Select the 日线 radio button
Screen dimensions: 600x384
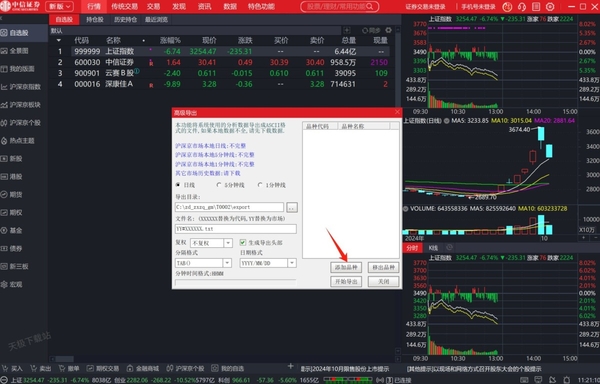click(x=178, y=185)
